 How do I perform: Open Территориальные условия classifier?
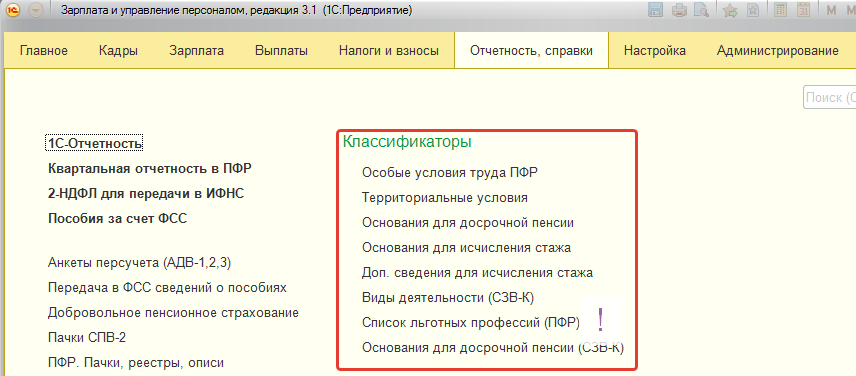(x=445, y=198)
